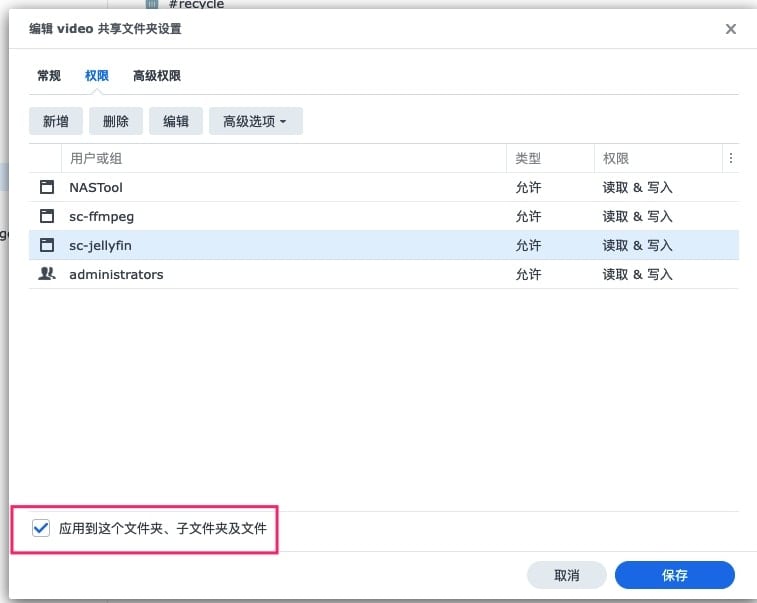Switch to the 常规 tab
This screenshot has height=603, width=757.
[x=49, y=75]
